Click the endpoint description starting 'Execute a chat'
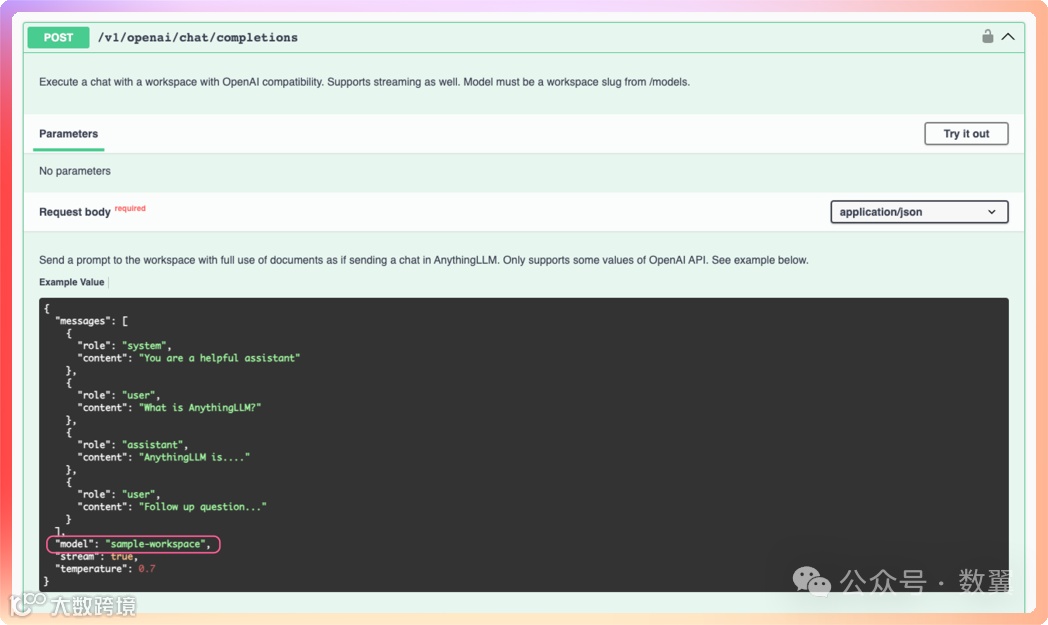This screenshot has width=1048, height=625. click(x=364, y=82)
